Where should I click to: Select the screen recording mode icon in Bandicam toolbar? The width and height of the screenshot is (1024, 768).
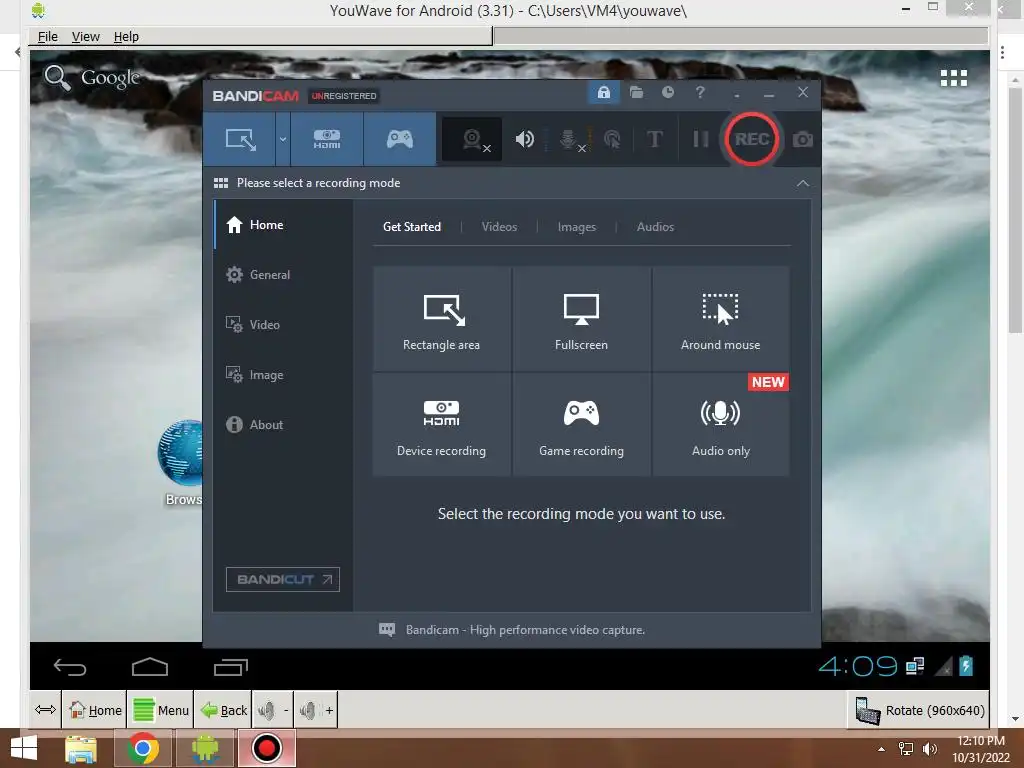pos(240,139)
